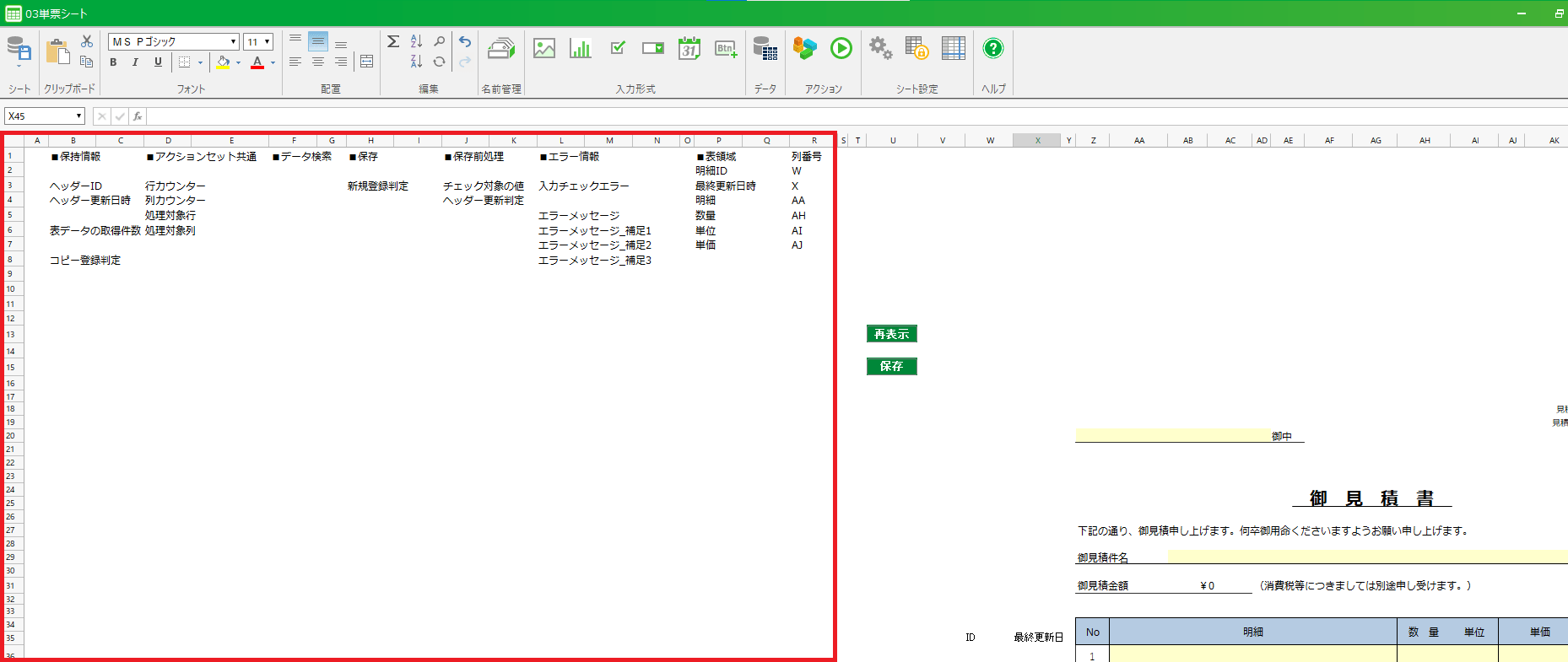
Task: Run the action with the green play icon
Action: (841, 49)
